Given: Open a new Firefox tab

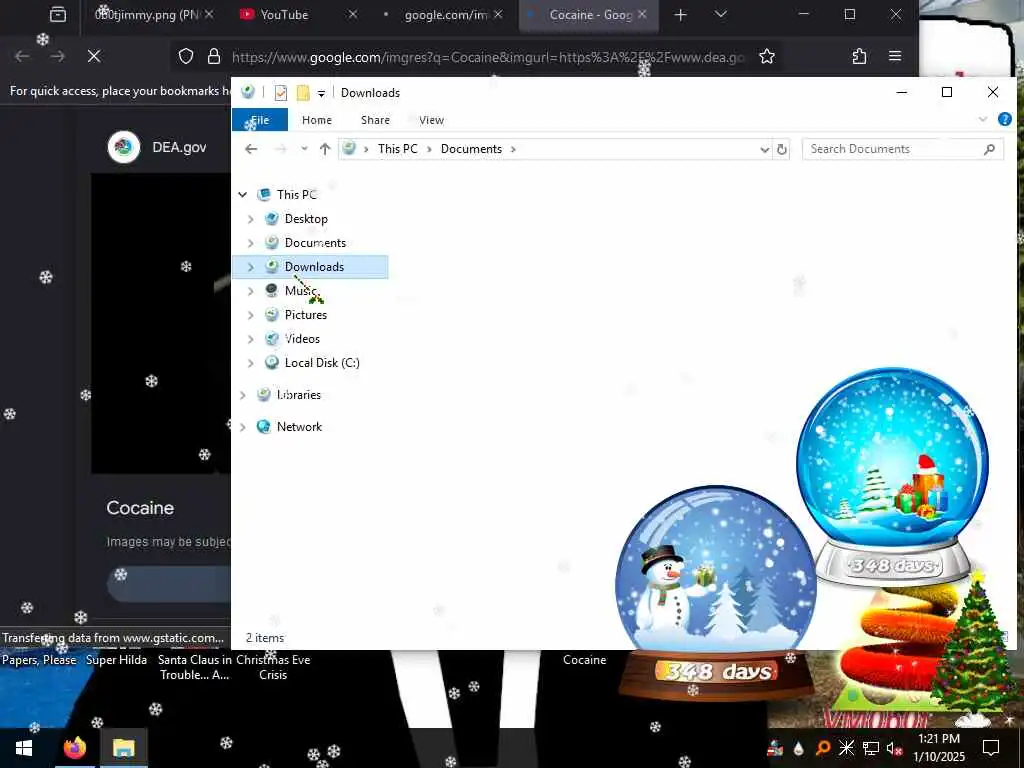Looking at the screenshot, I should (x=680, y=15).
